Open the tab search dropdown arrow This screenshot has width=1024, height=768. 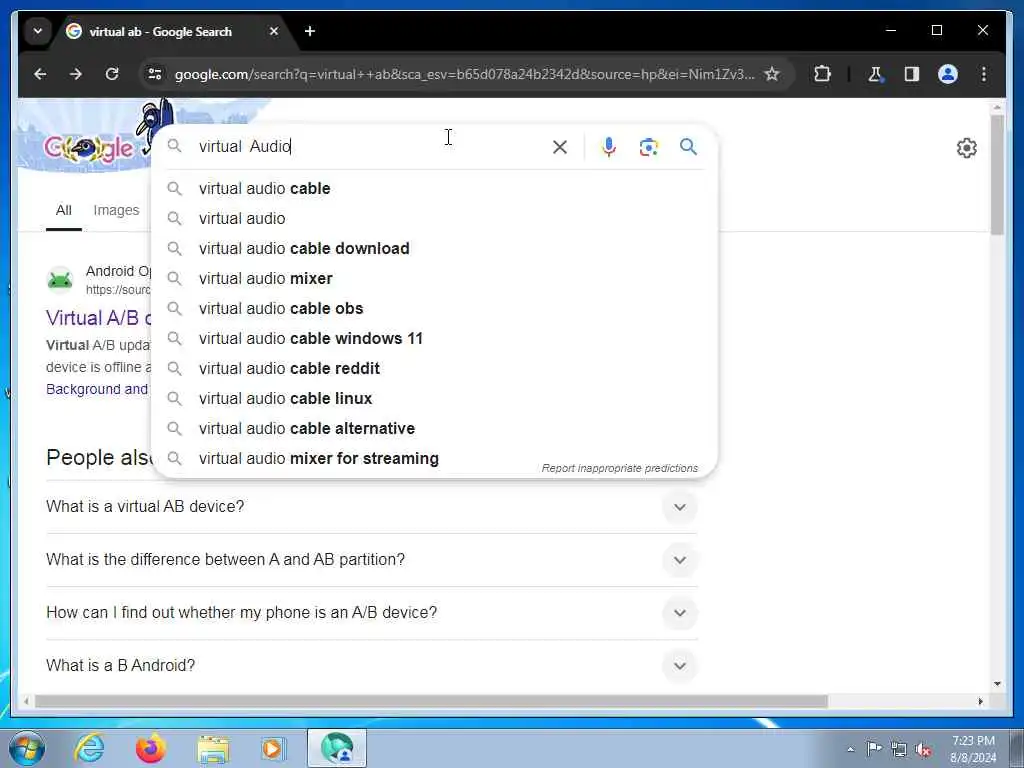(38, 31)
